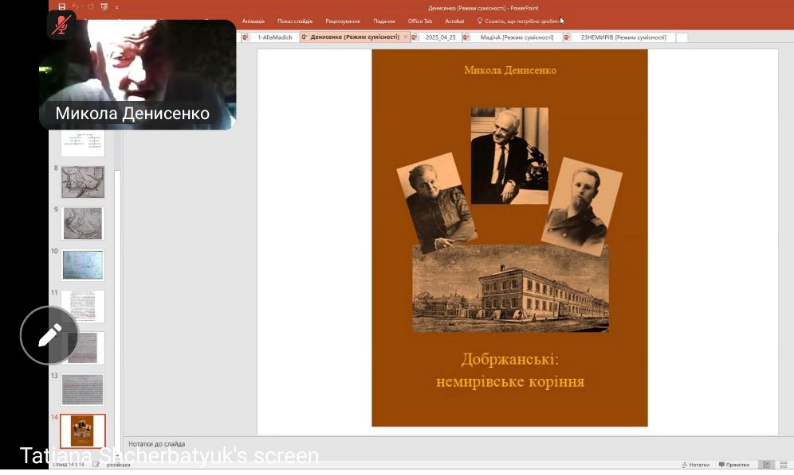Select slide 10 thumbnail

click(82, 265)
